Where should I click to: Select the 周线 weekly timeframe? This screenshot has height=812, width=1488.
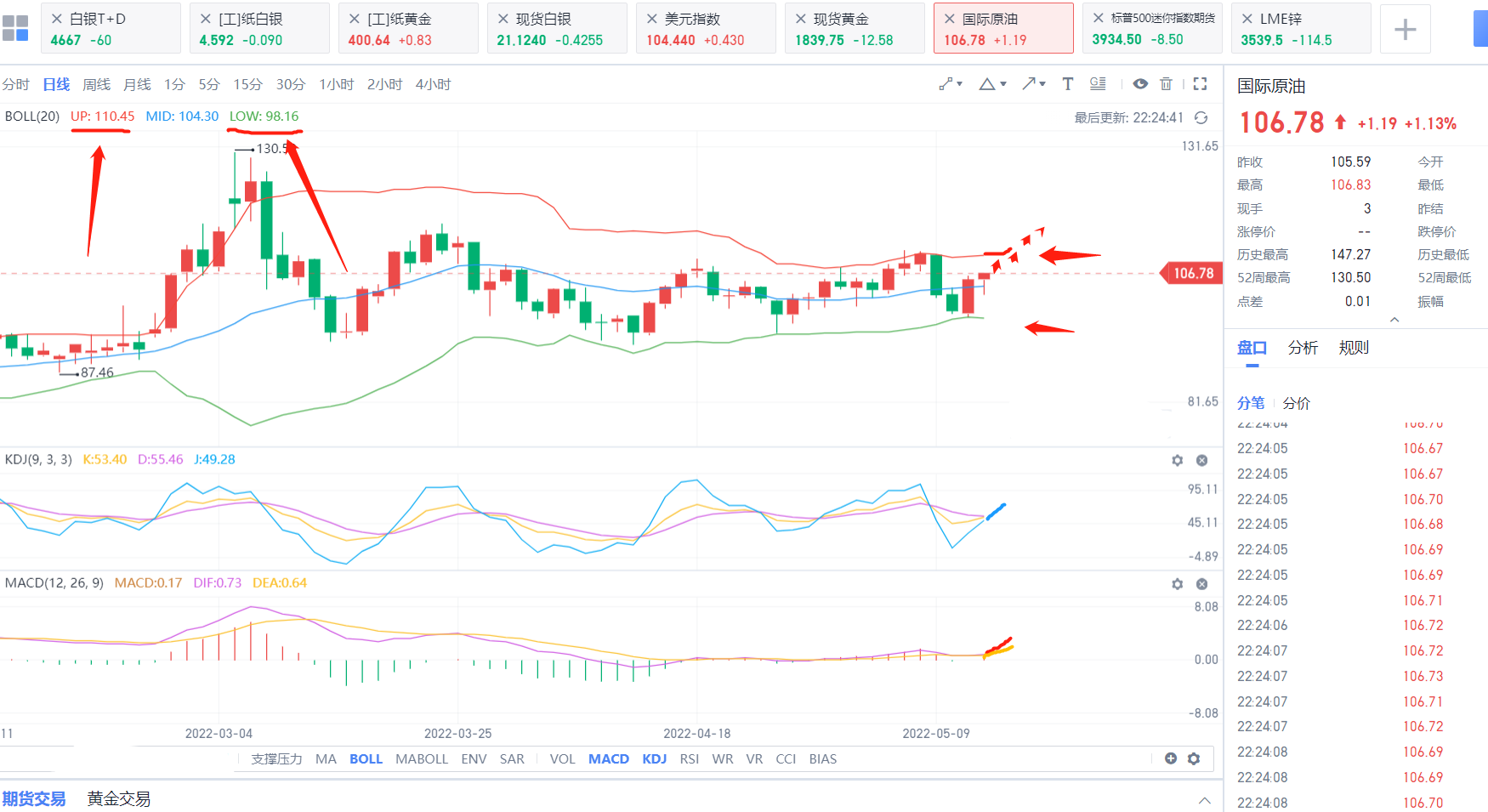(x=96, y=84)
